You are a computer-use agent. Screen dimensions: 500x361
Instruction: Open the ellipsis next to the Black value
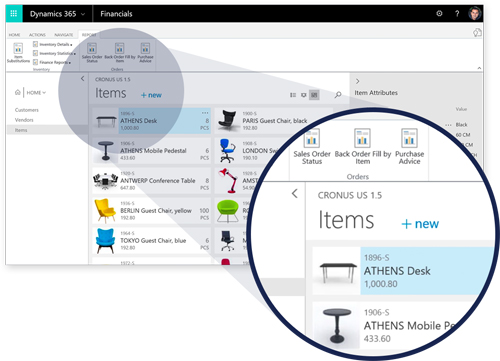coord(448,125)
